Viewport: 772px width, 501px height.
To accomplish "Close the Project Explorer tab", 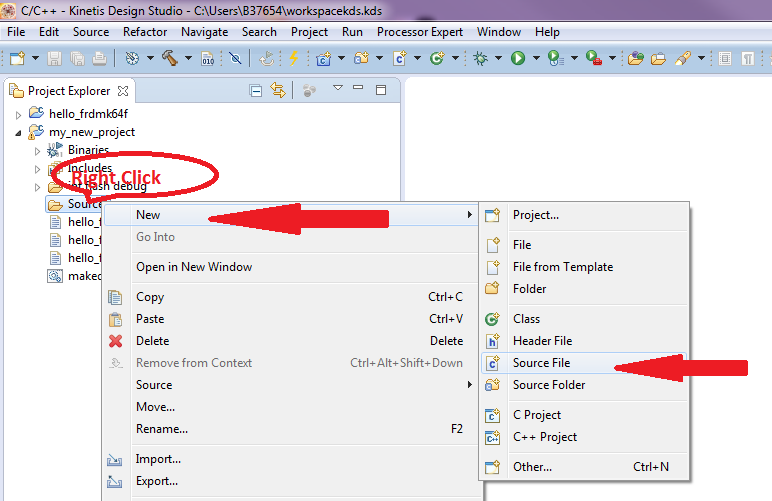I will coord(123,91).
